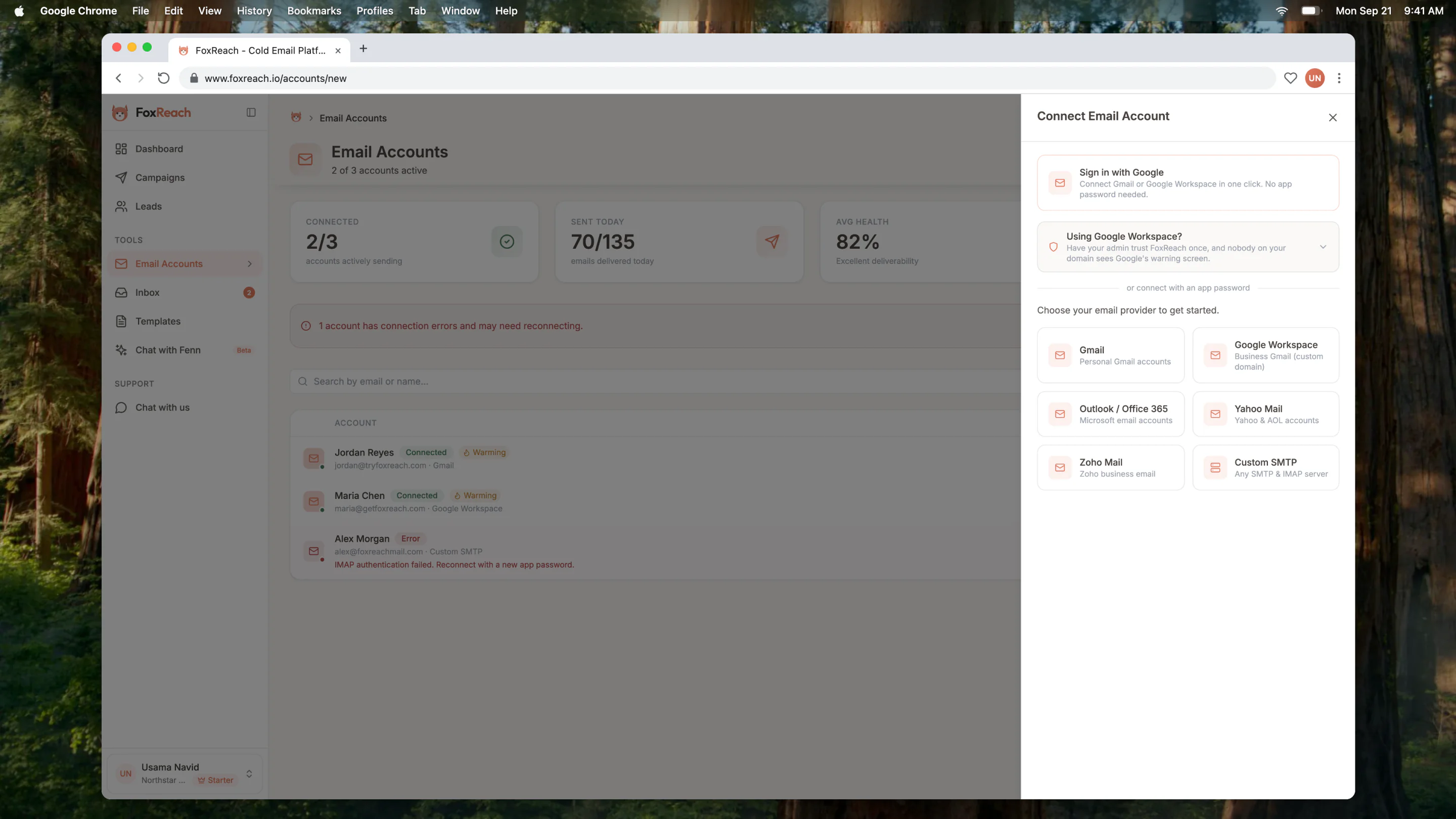Screen dimensions: 1456x819
Task: Reload the page with the refresh icon
Action: point(163,78)
